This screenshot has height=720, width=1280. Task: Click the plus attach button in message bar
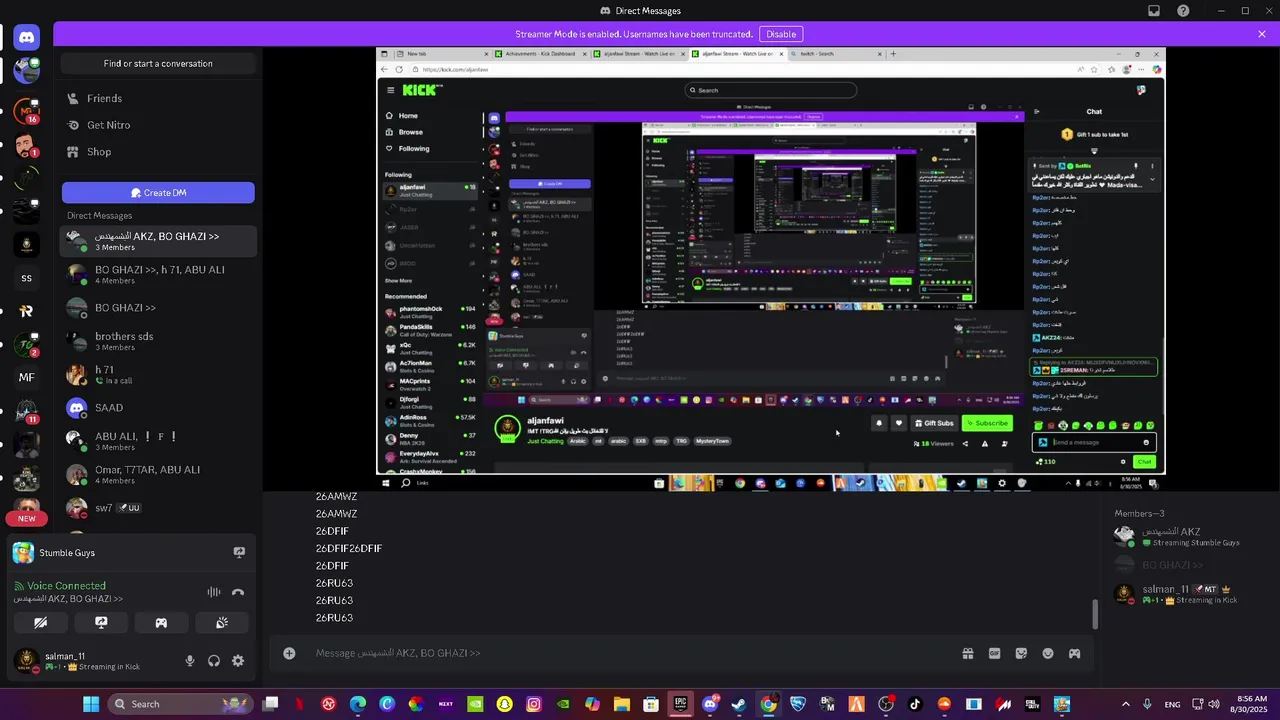click(289, 653)
